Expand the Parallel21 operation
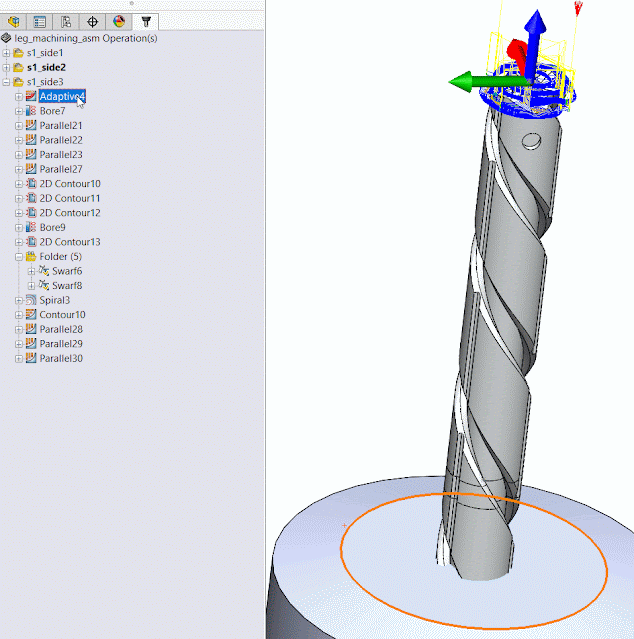Screen dimensions: 634x639 (x=19, y=126)
